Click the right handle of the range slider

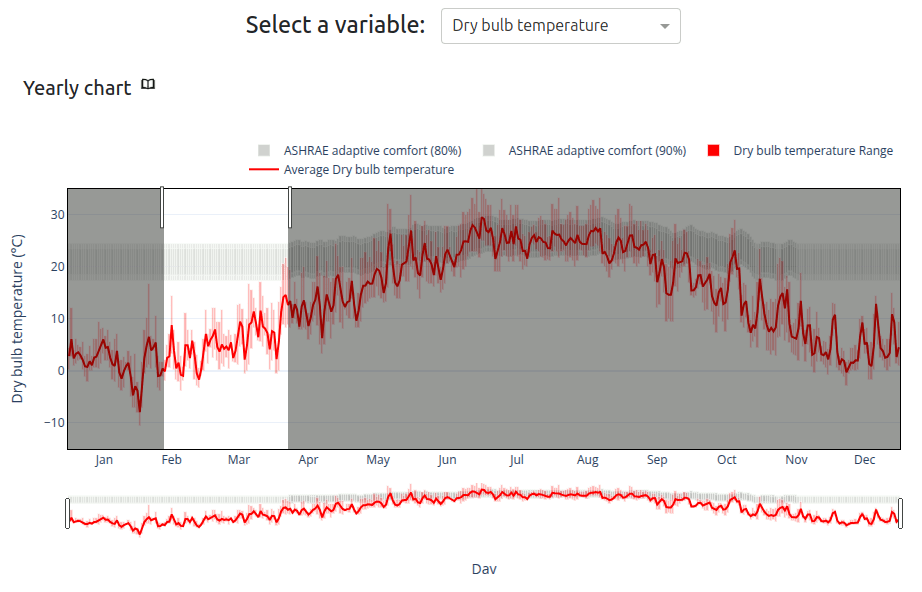pyautogui.click(x=900, y=513)
